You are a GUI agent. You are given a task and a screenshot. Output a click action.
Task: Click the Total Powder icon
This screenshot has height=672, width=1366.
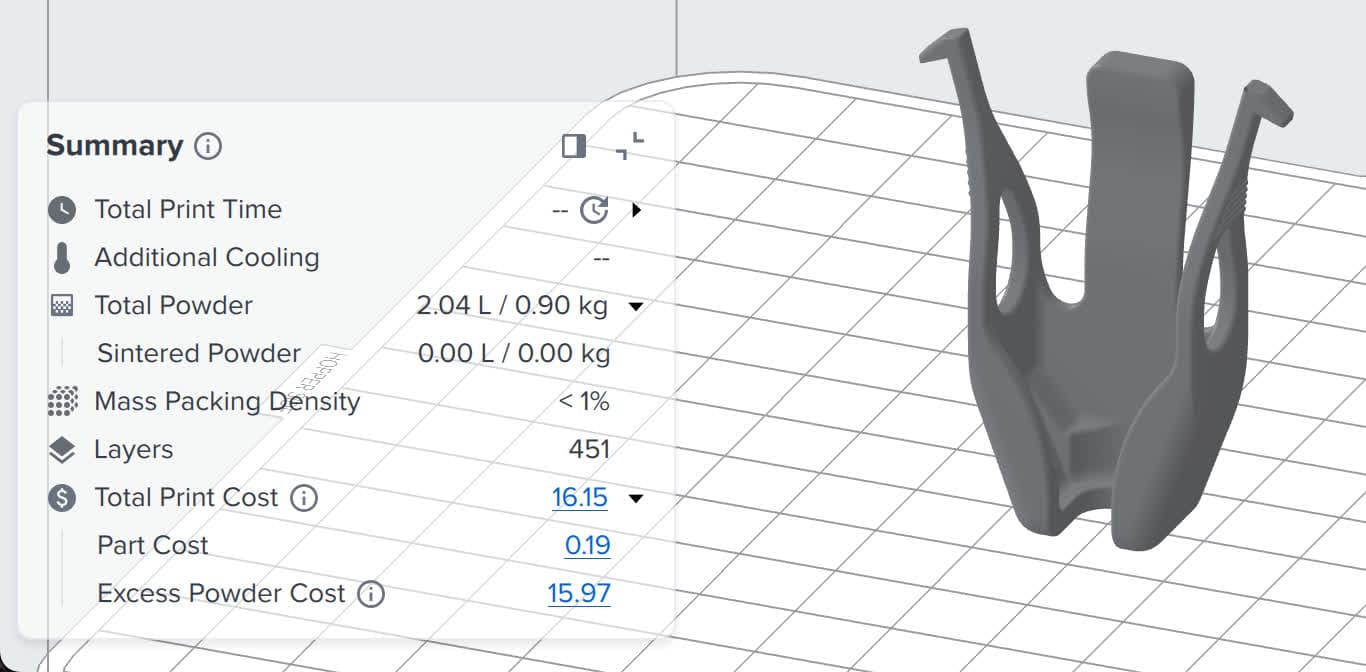(62, 306)
